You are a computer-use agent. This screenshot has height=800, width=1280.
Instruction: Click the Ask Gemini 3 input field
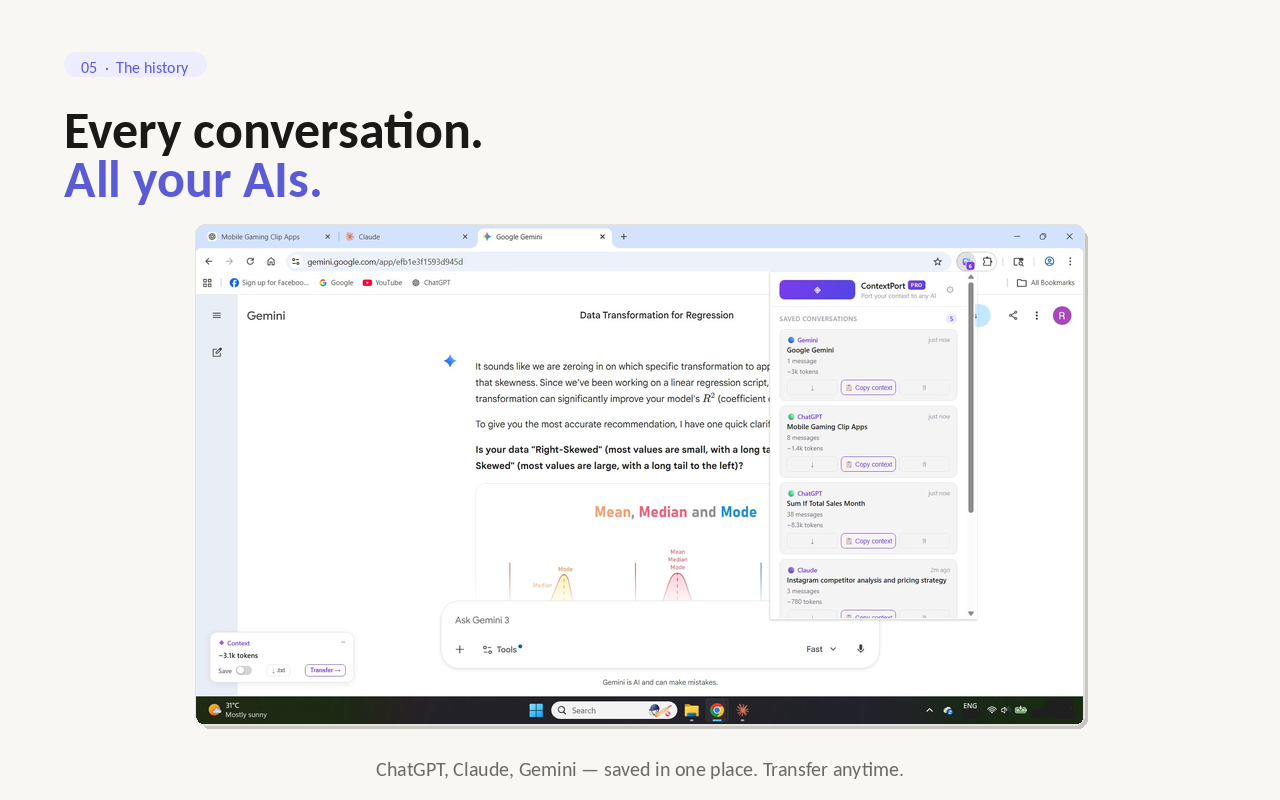pos(660,620)
